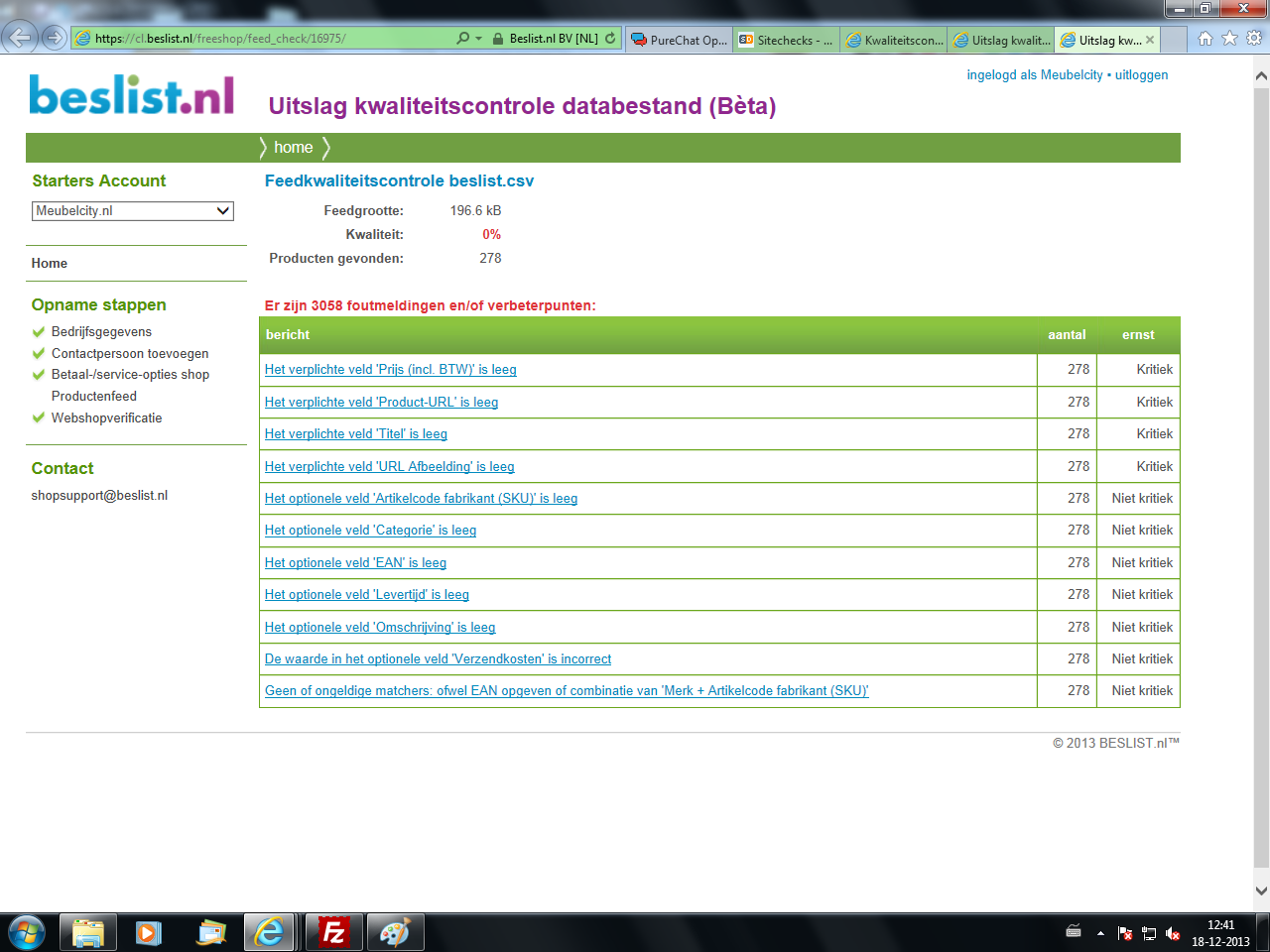The height and width of the screenshot is (952, 1270).
Task: Switch to the Kwaliteitscon... tab
Action: tap(893, 40)
